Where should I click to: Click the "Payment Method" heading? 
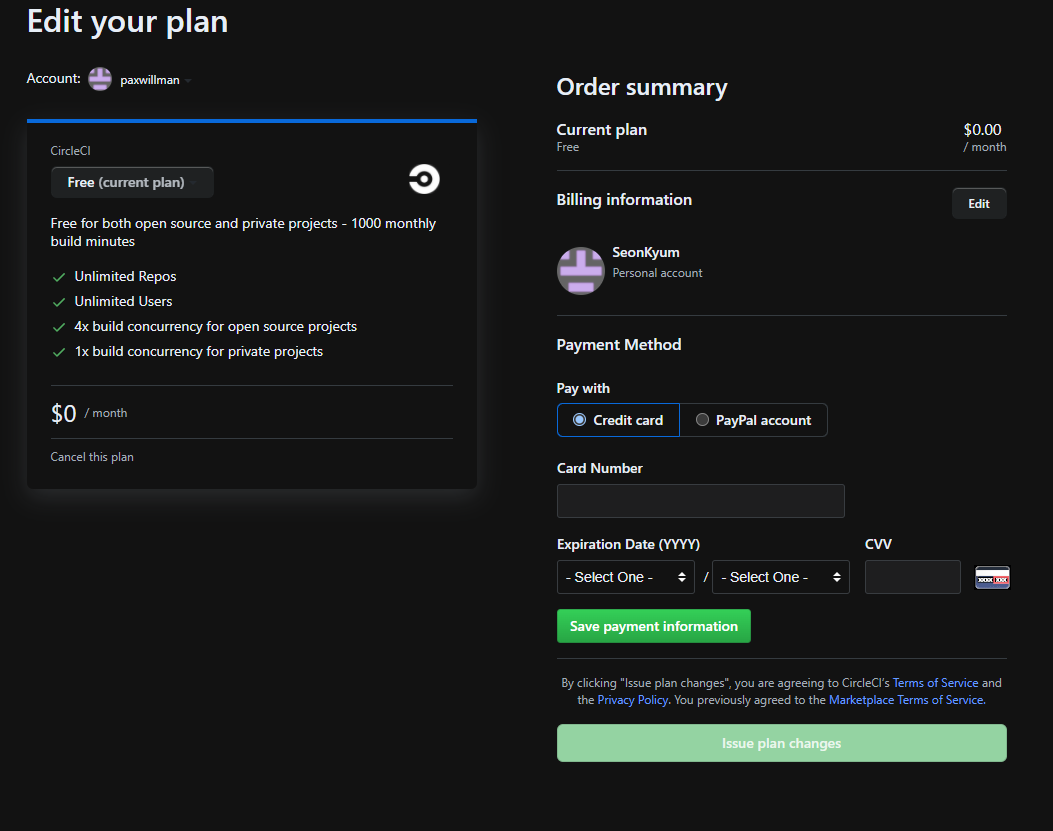(x=619, y=345)
